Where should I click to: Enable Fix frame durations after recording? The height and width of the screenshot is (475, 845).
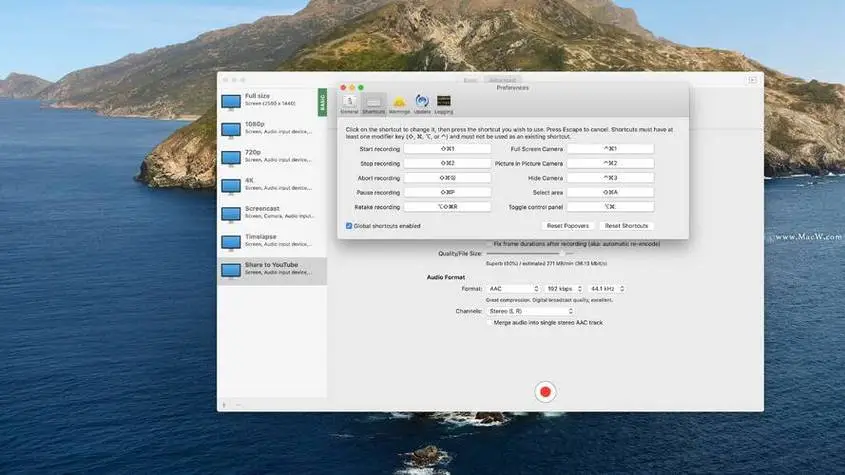pos(489,243)
